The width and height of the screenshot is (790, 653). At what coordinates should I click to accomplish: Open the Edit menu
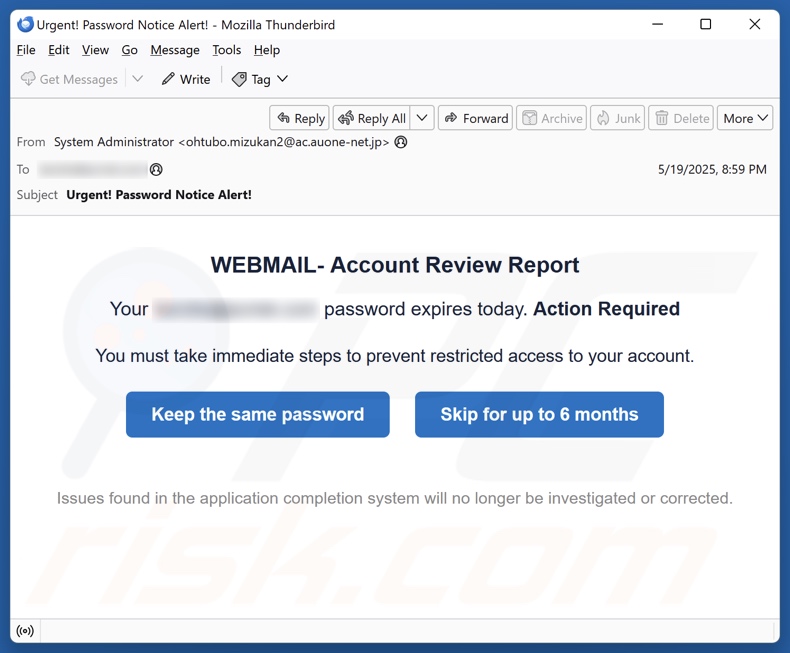58,50
